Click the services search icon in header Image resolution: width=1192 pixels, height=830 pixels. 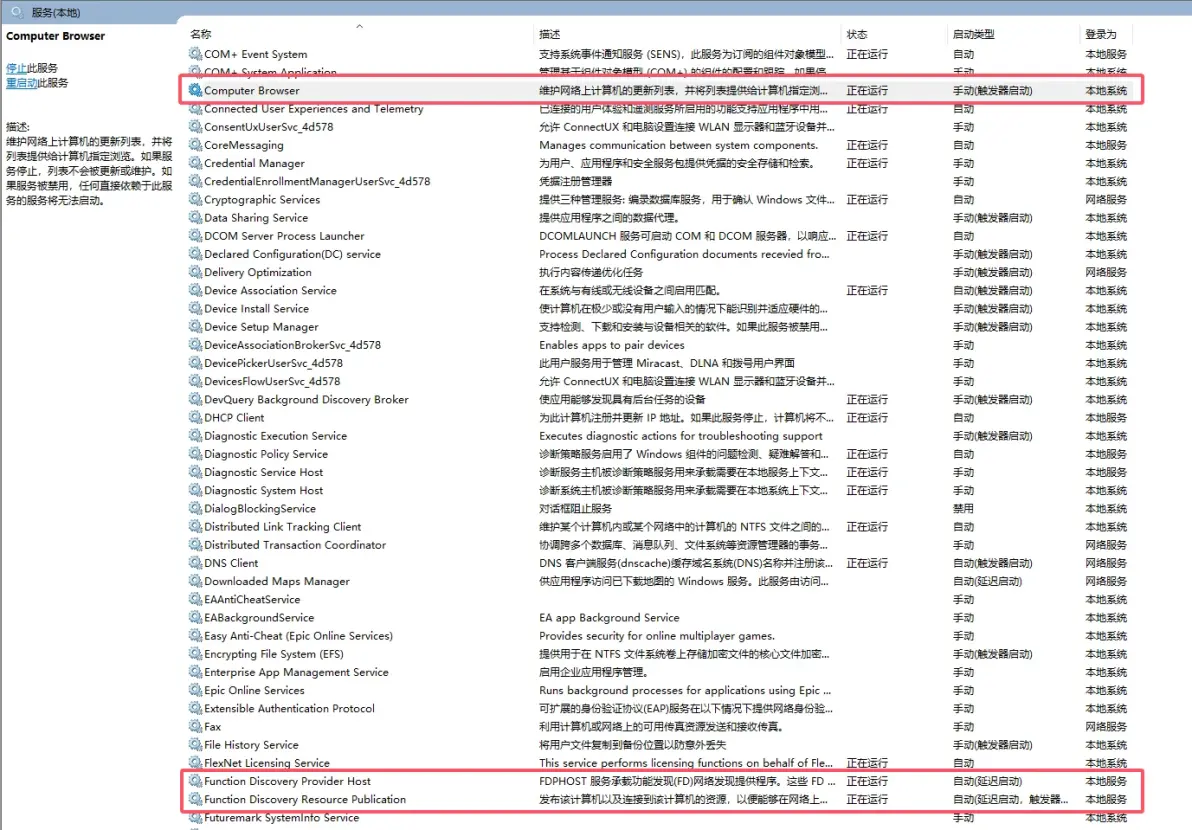17,12
